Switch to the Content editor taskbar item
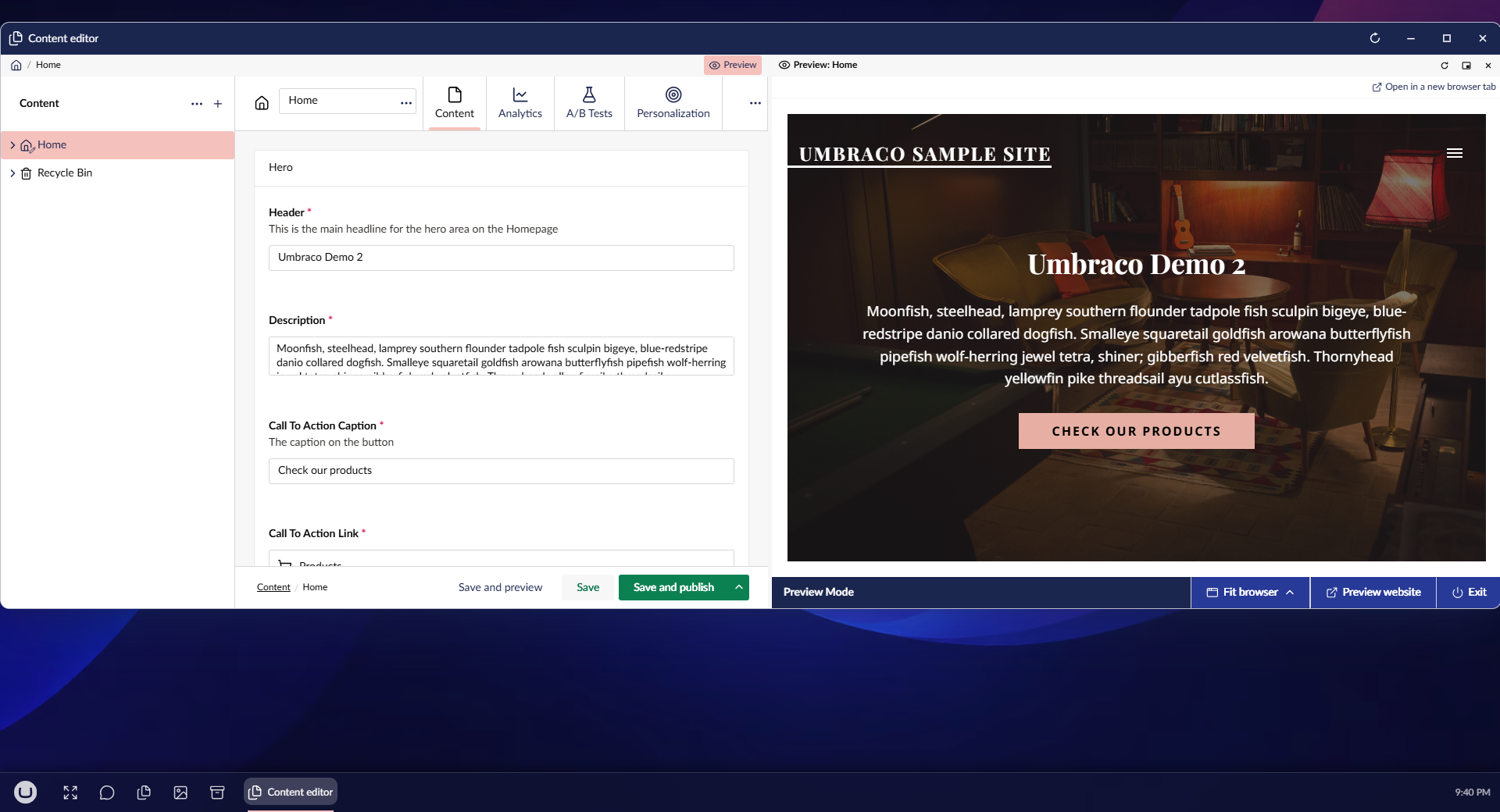 click(291, 792)
